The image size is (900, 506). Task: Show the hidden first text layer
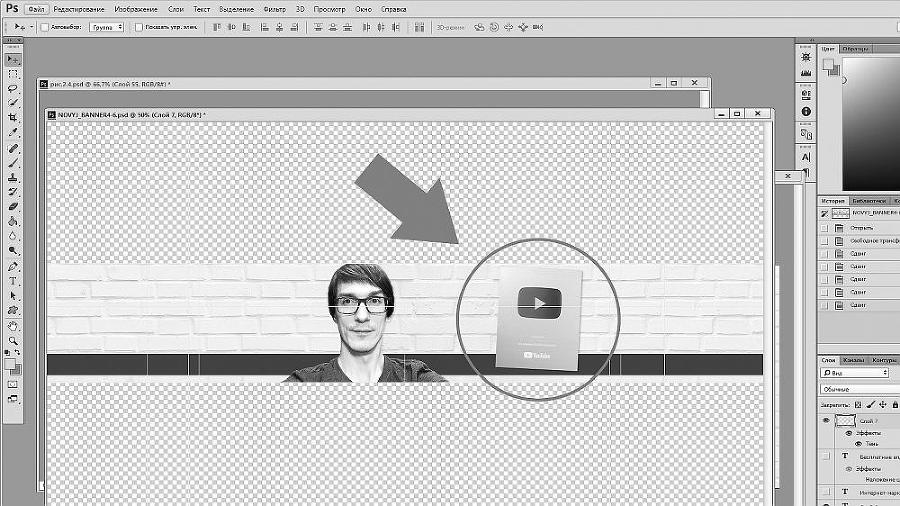(826, 456)
